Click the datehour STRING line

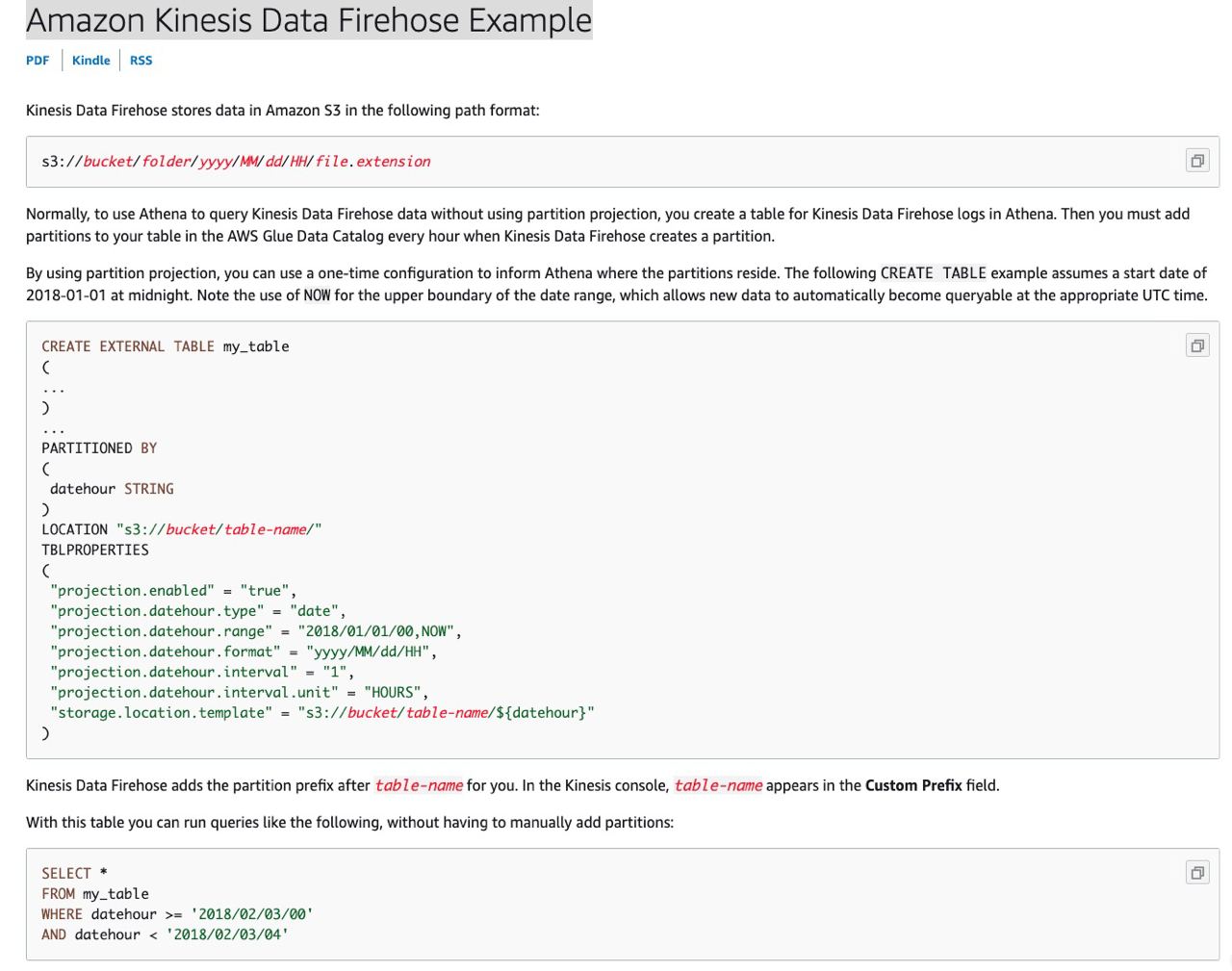tap(112, 489)
